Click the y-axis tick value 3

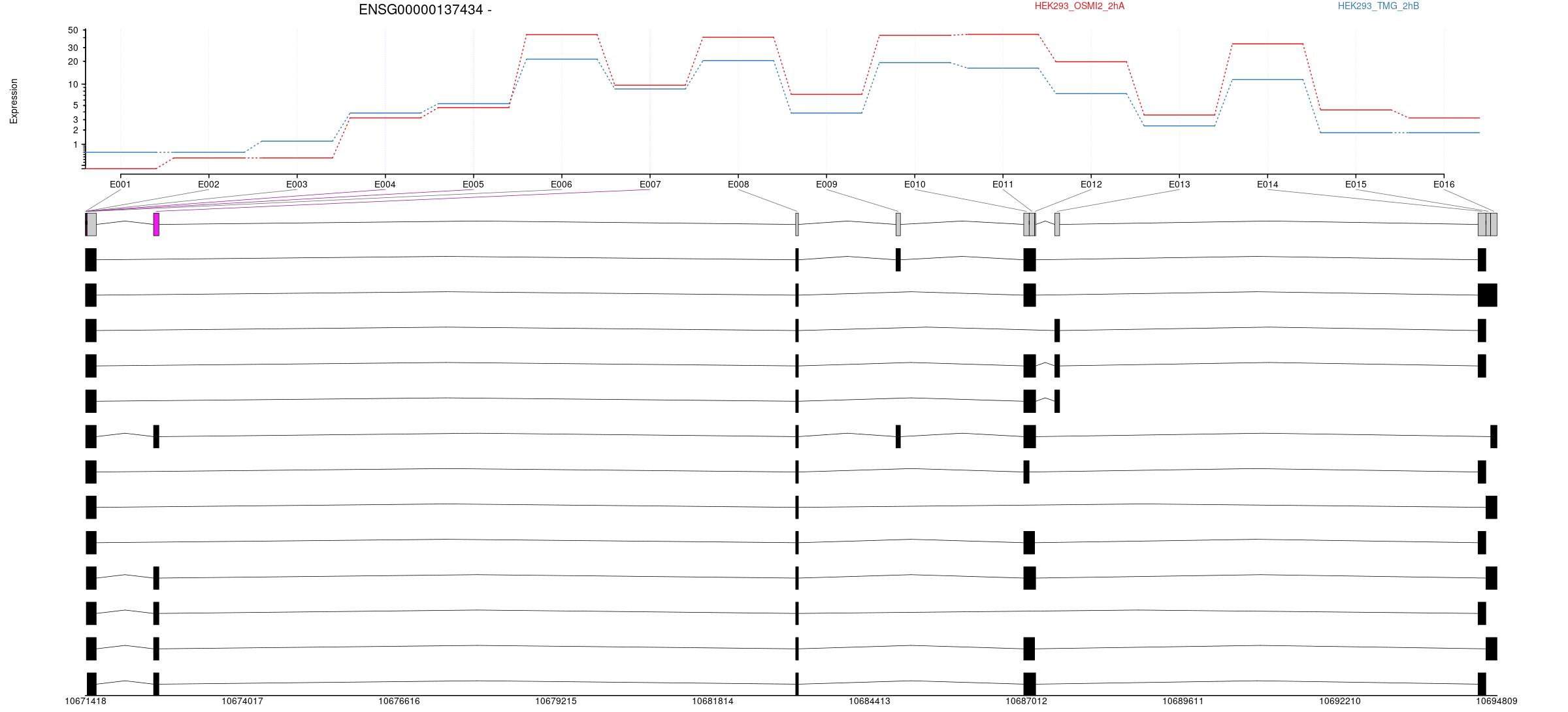pos(75,120)
